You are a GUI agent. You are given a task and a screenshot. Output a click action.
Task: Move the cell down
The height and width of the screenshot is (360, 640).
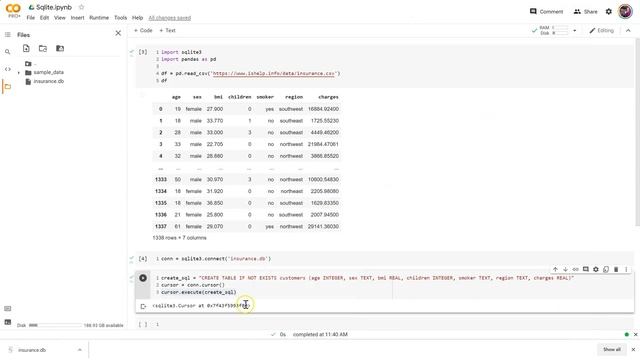click(x=565, y=269)
